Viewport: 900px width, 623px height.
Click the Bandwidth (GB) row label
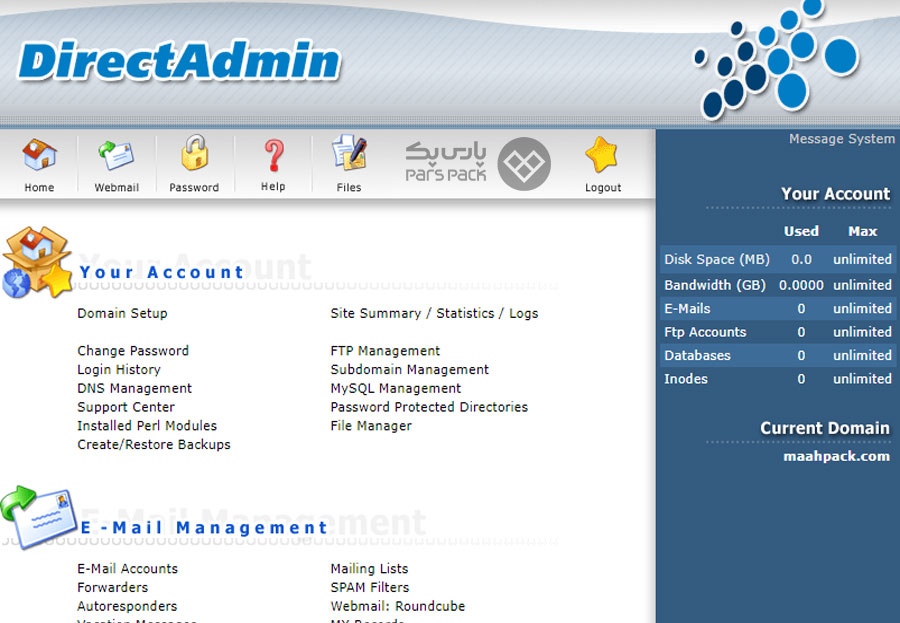[x=715, y=285]
